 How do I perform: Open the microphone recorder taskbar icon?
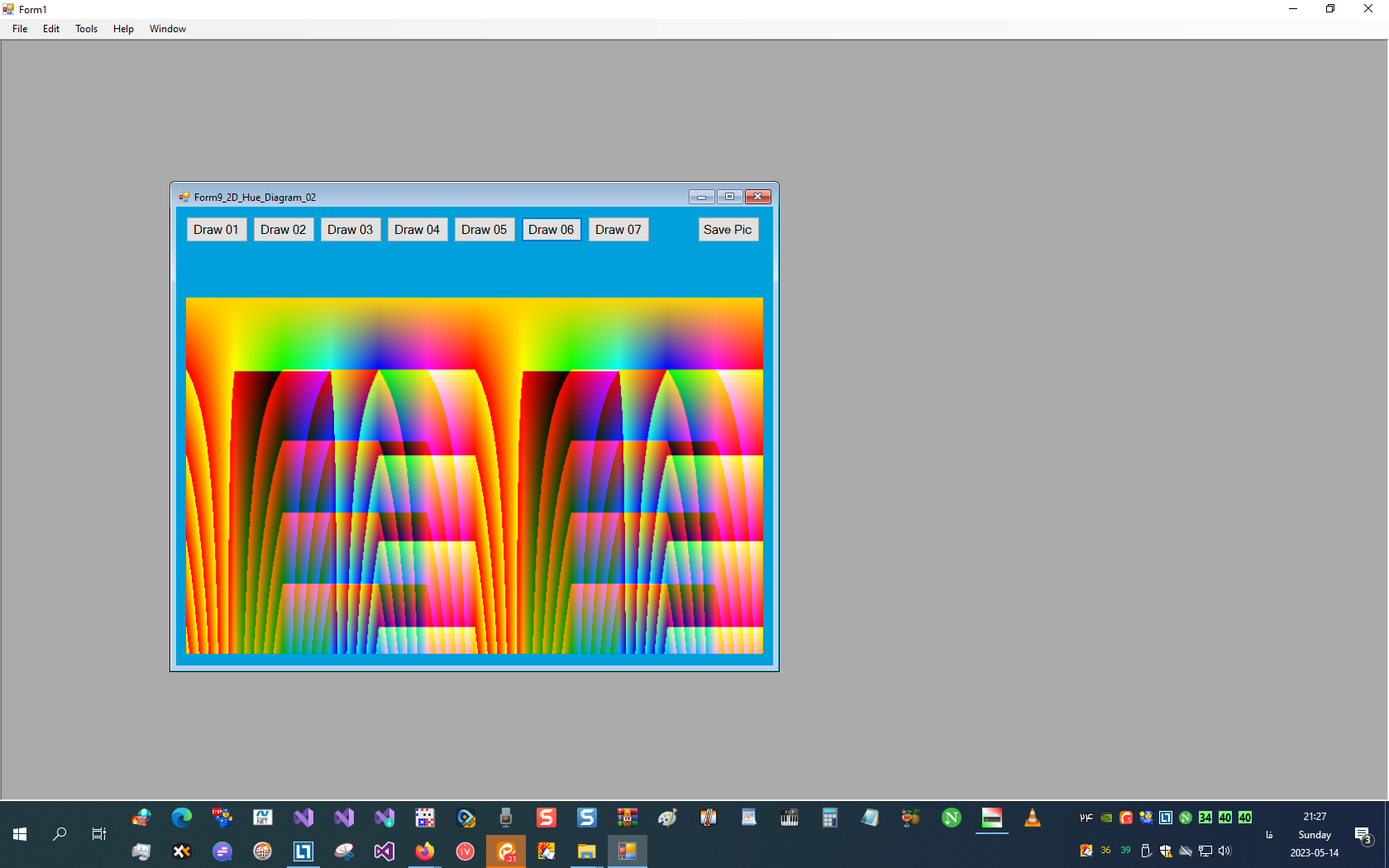coord(506,818)
